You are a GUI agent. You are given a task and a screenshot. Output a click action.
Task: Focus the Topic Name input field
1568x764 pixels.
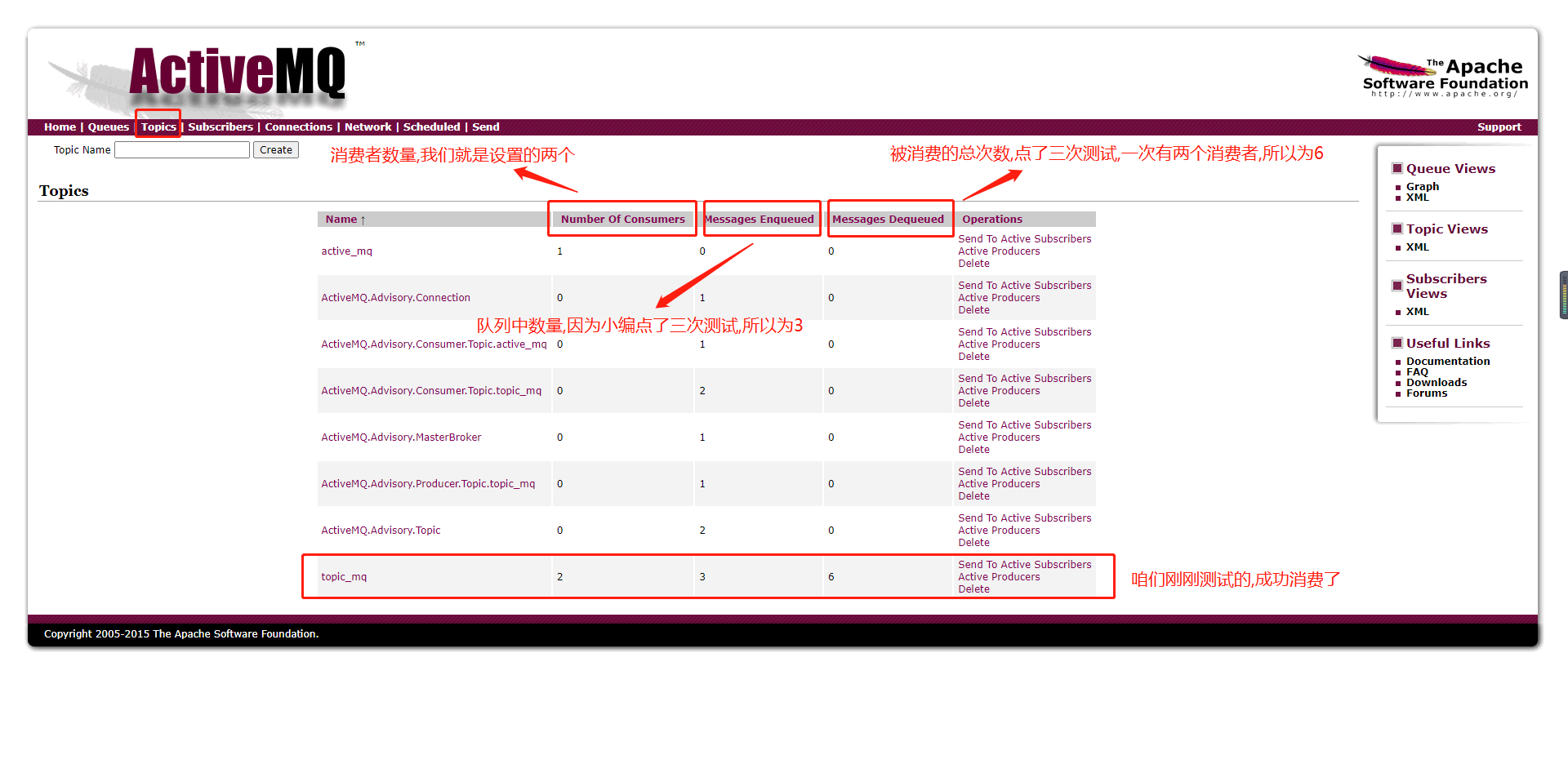(182, 150)
